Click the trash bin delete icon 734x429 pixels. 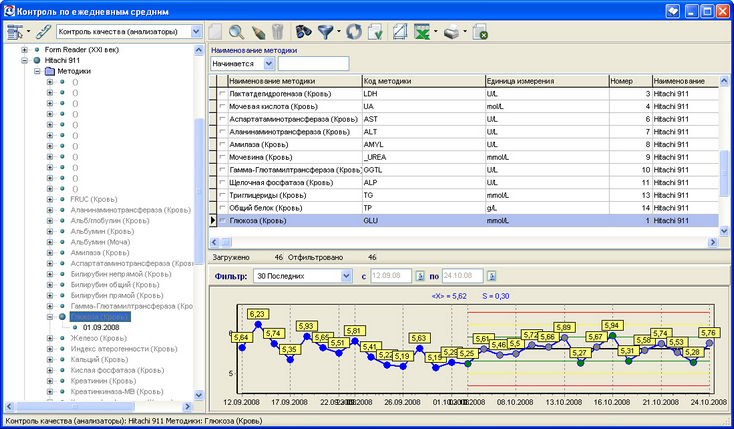coord(277,31)
